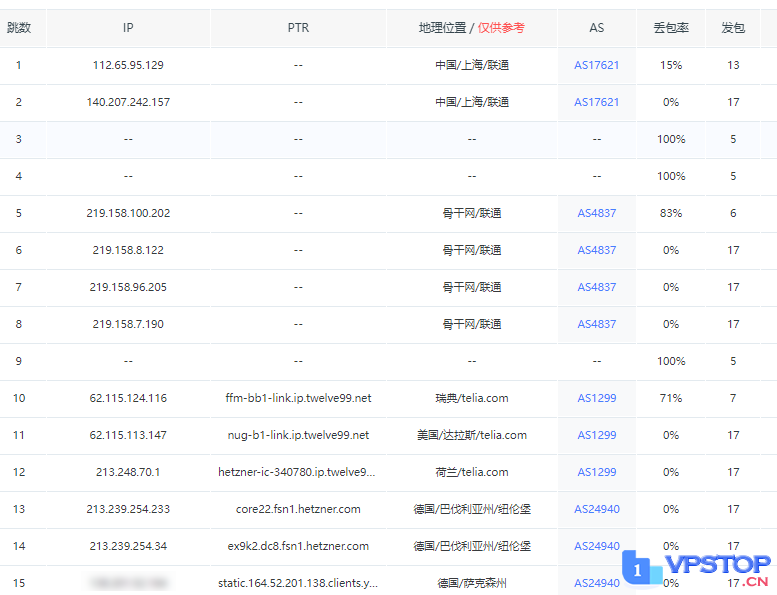Open AS17621 link in hop 2 row
The height and width of the screenshot is (595, 777).
point(596,102)
